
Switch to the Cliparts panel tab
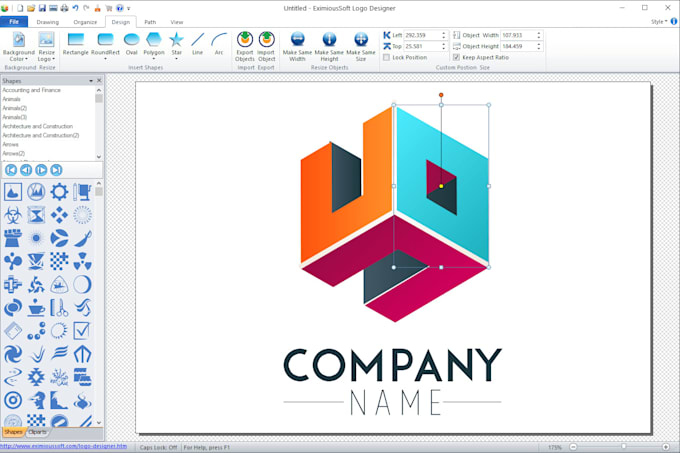[x=37, y=432]
